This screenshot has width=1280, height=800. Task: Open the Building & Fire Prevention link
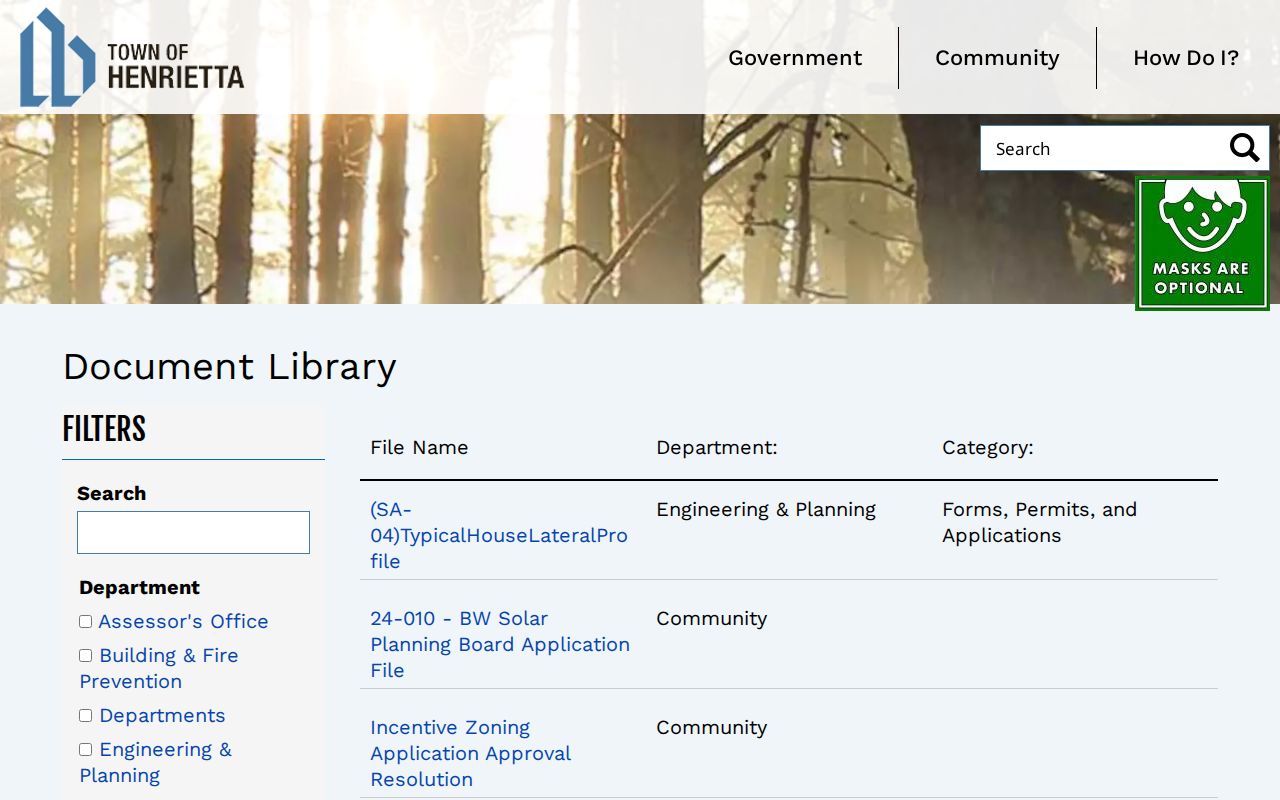tap(159, 668)
